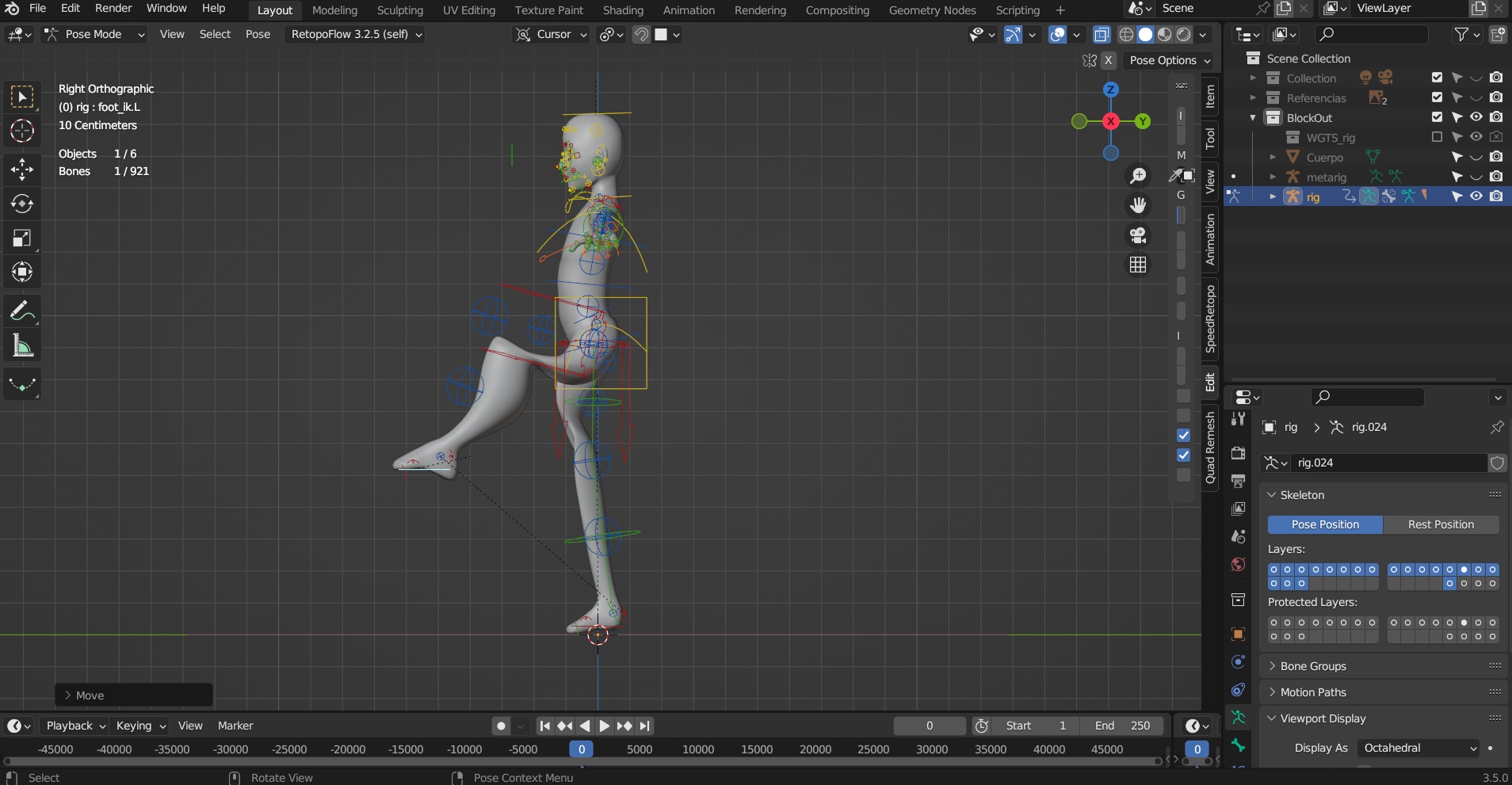Play the animation forward
Image resolution: width=1512 pixels, height=785 pixels.
pos(604,726)
